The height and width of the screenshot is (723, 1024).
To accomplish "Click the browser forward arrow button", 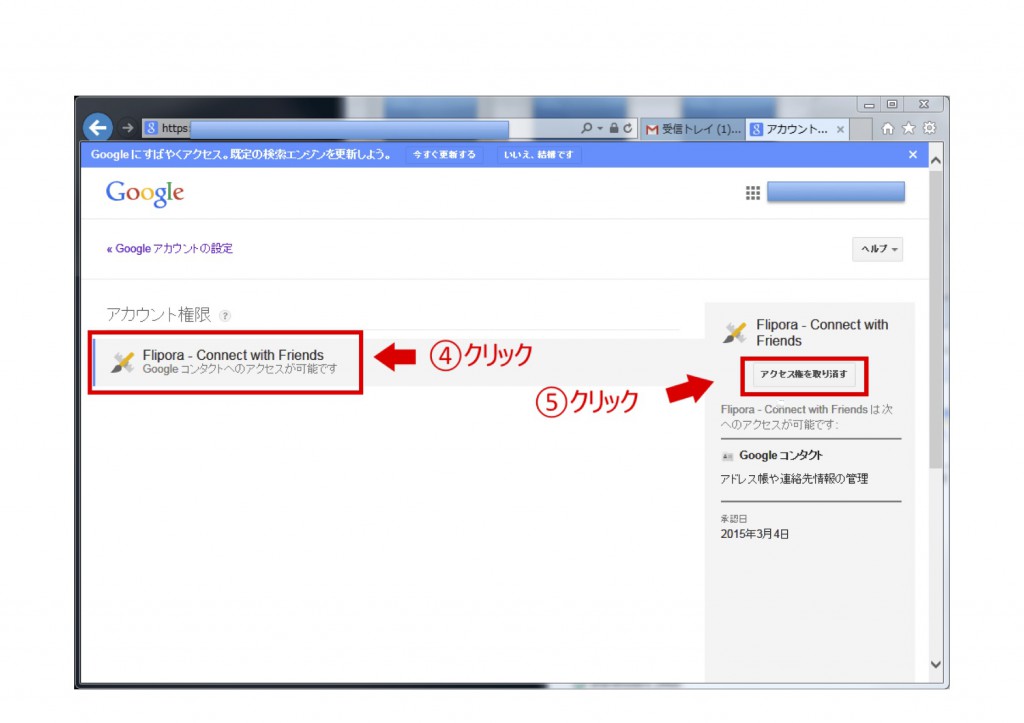I will pyautogui.click(x=128, y=128).
